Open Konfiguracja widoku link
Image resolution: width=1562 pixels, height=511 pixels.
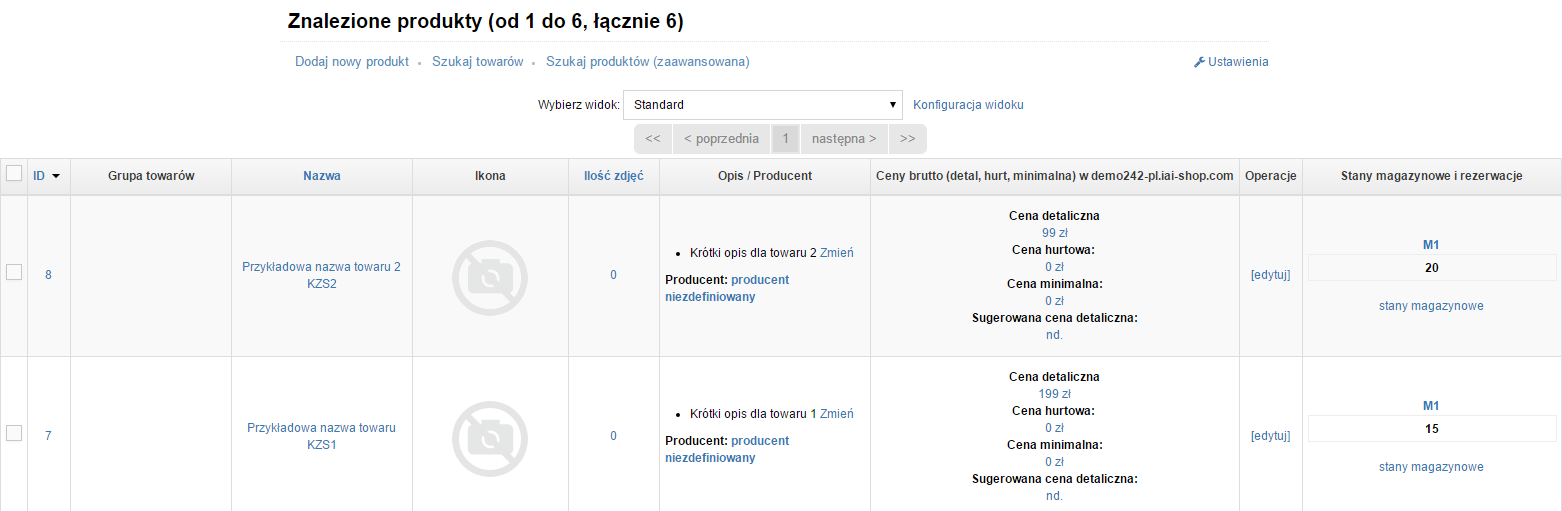click(968, 105)
